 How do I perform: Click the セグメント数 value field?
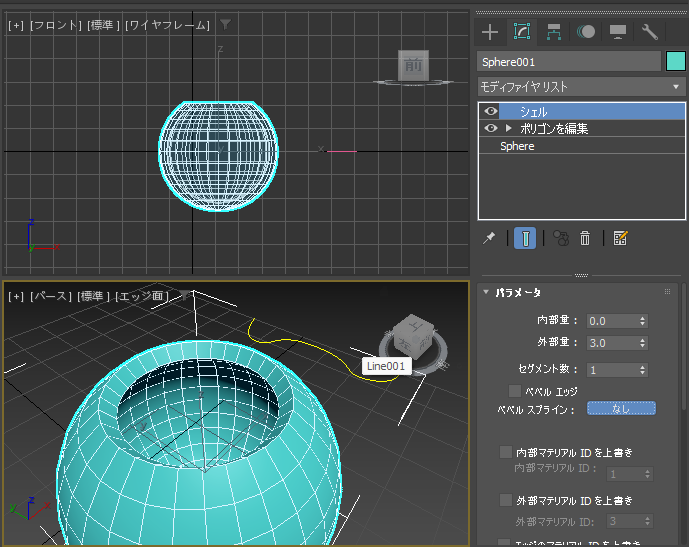(613, 370)
